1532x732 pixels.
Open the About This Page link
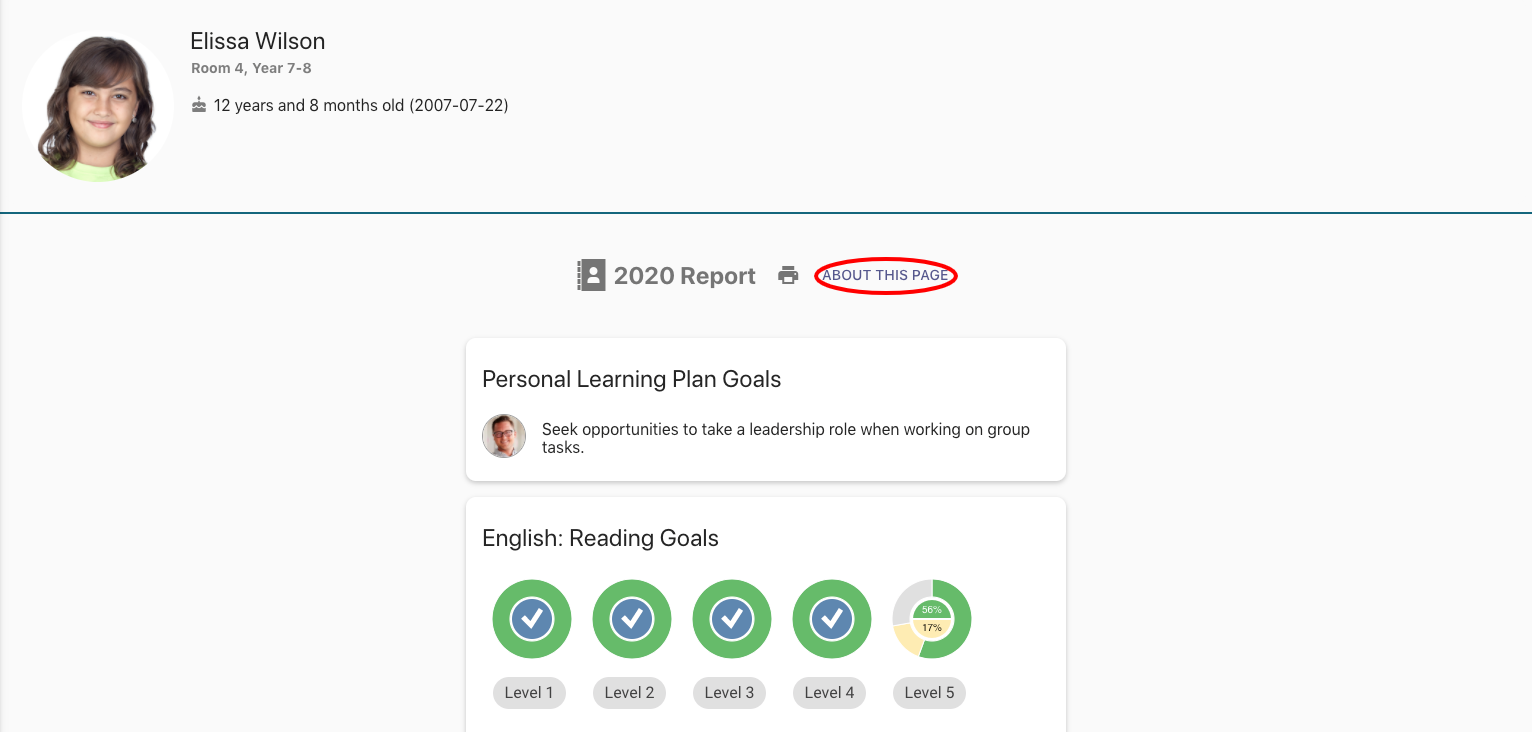(885, 276)
